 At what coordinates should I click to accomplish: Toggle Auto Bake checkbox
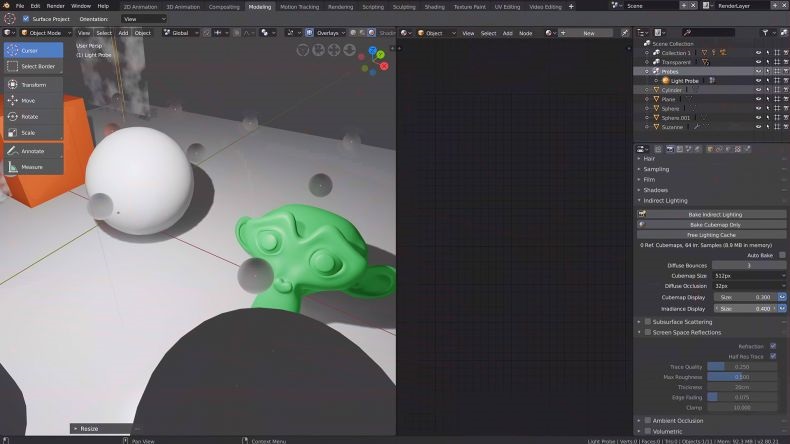tap(782, 255)
